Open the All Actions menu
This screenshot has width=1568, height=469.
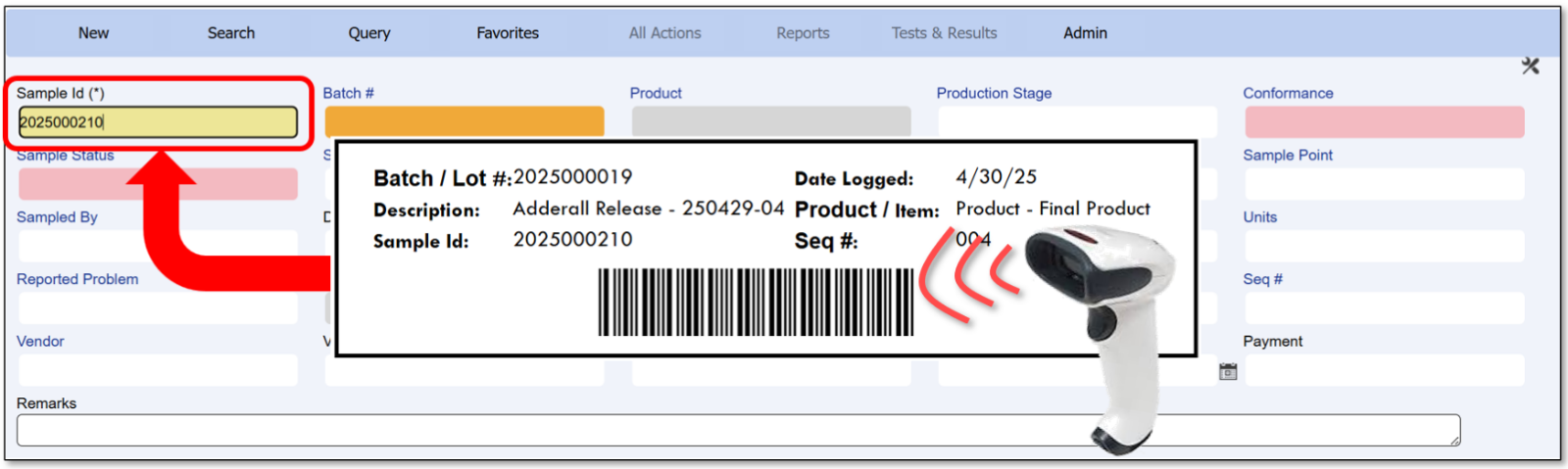(x=664, y=33)
